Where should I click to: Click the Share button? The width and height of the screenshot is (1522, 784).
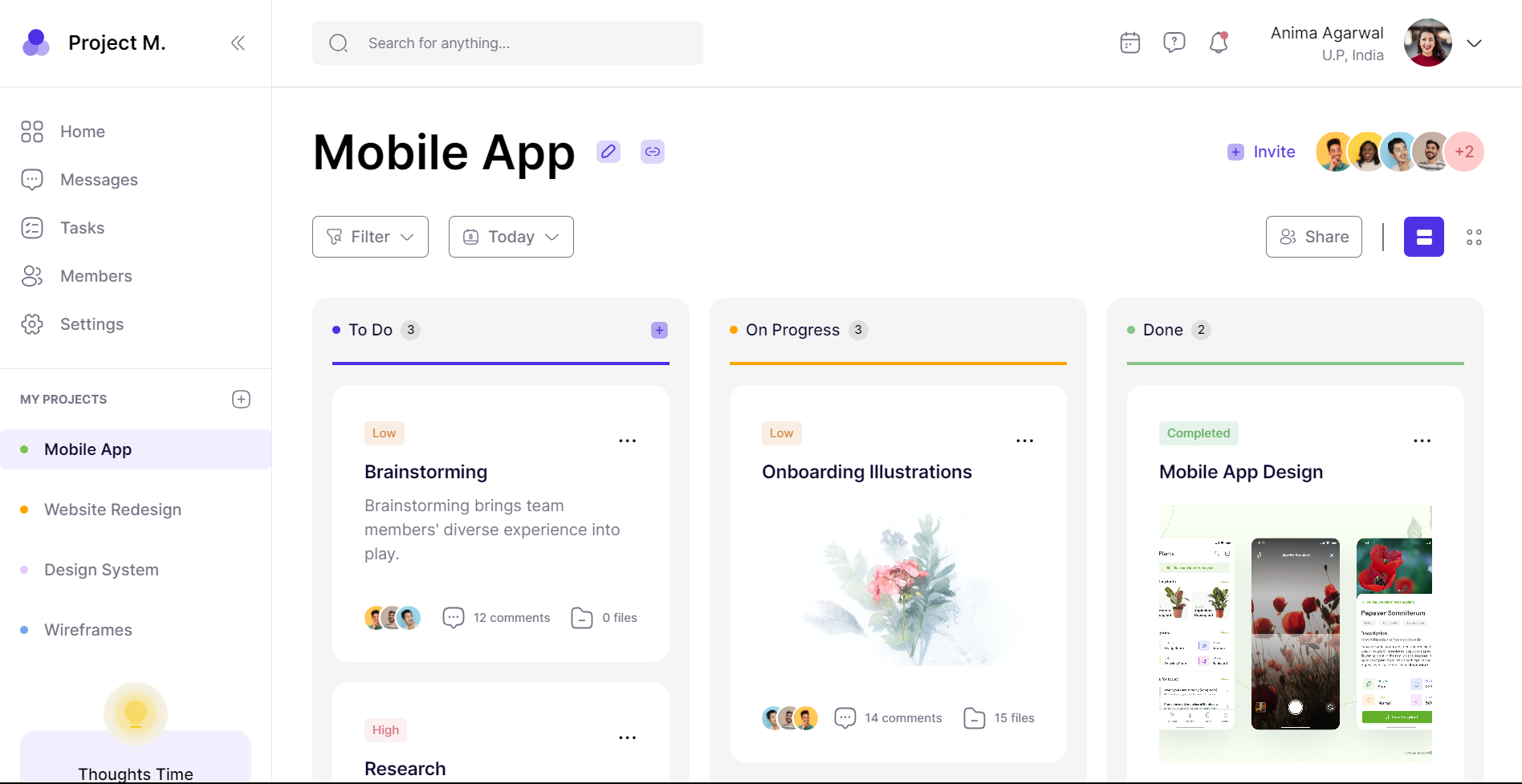pos(1314,237)
